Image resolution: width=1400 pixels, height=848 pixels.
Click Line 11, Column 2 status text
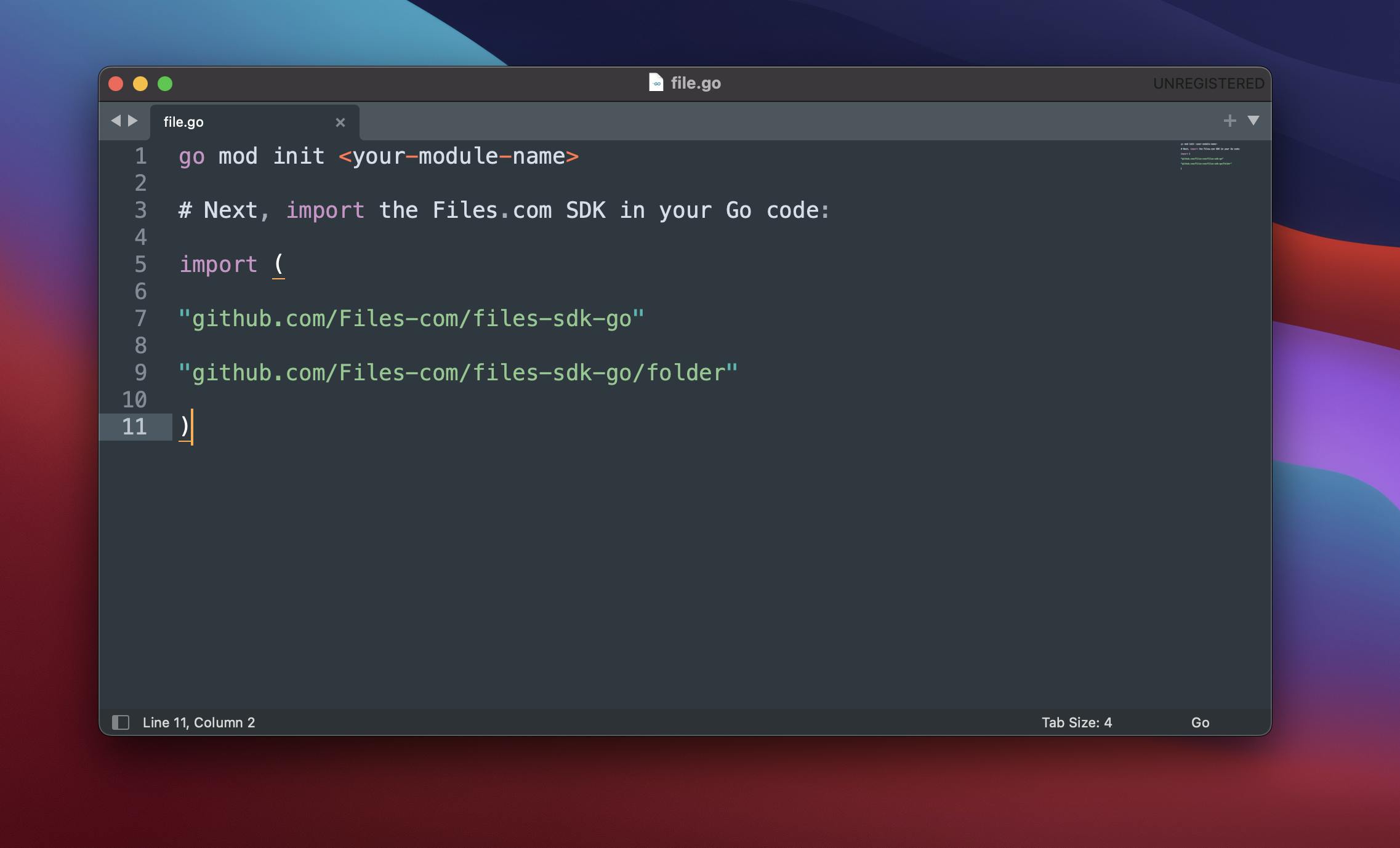point(199,722)
